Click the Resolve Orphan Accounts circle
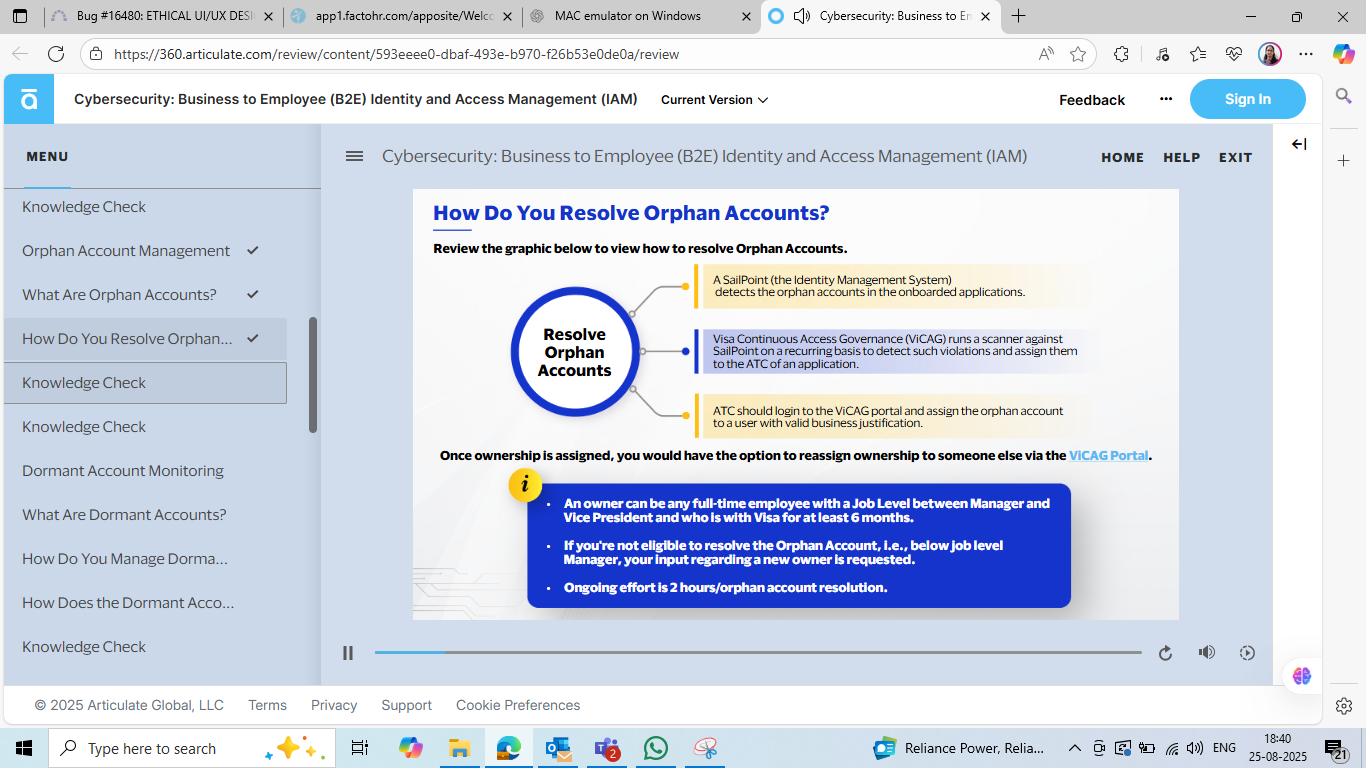Screen dimensions: 1366x768 (x=574, y=352)
